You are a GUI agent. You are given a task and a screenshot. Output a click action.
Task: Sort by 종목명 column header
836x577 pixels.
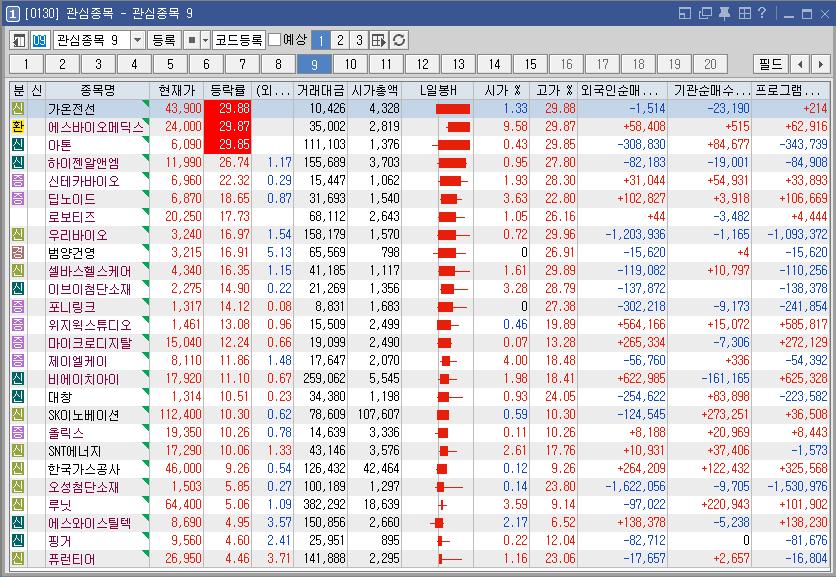(x=98, y=91)
